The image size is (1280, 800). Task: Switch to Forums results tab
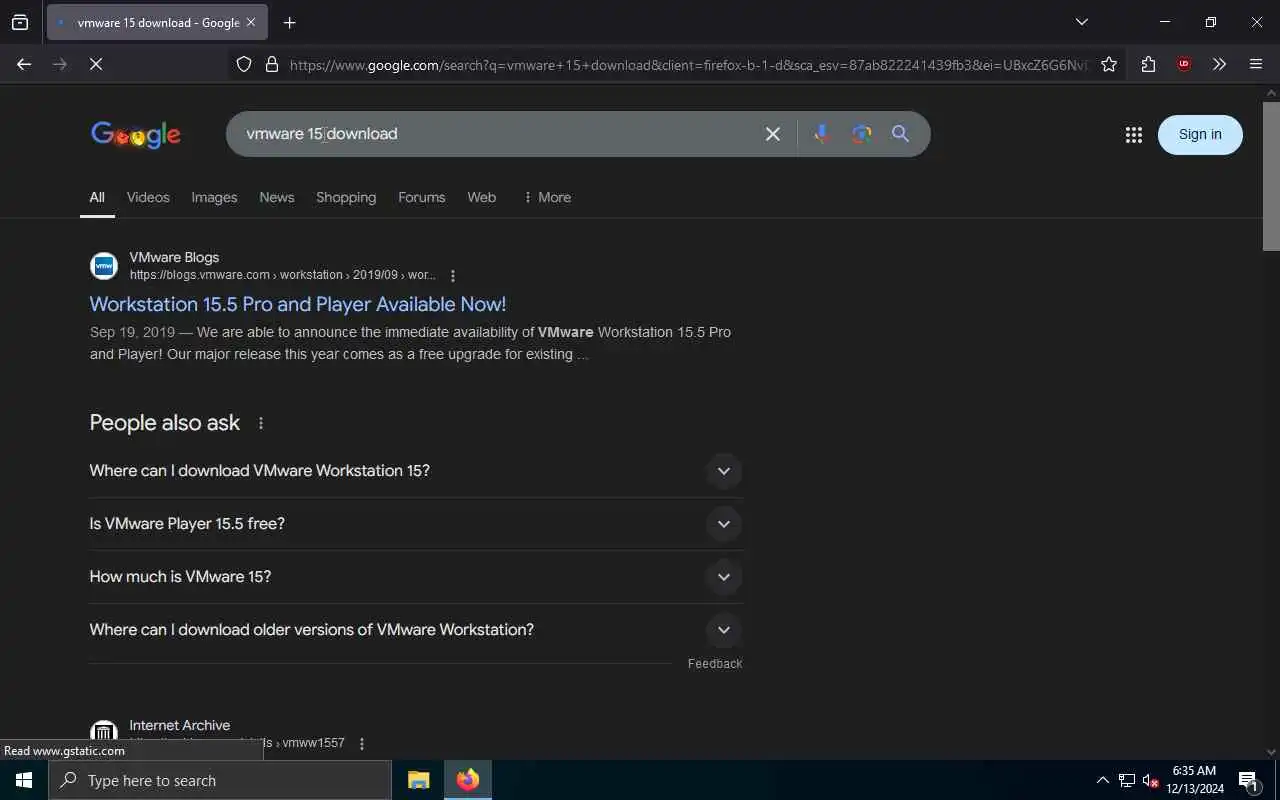click(x=422, y=197)
